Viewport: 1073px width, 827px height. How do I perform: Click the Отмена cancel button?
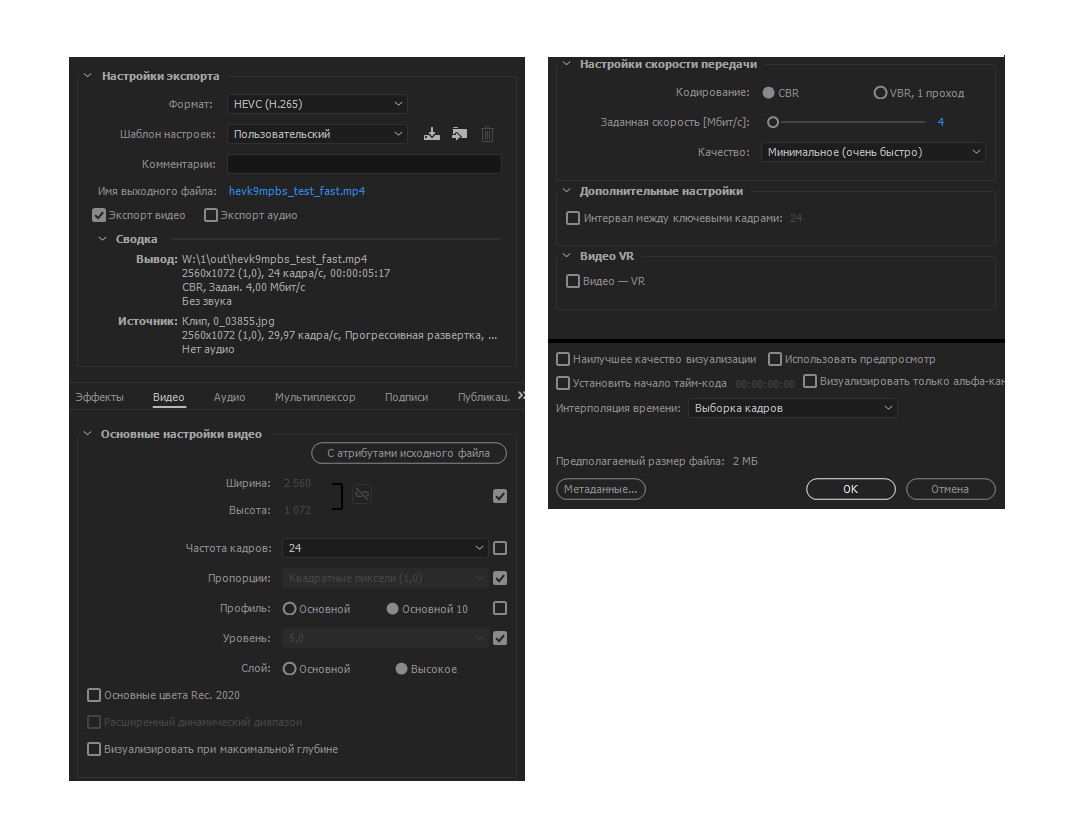(x=951, y=489)
